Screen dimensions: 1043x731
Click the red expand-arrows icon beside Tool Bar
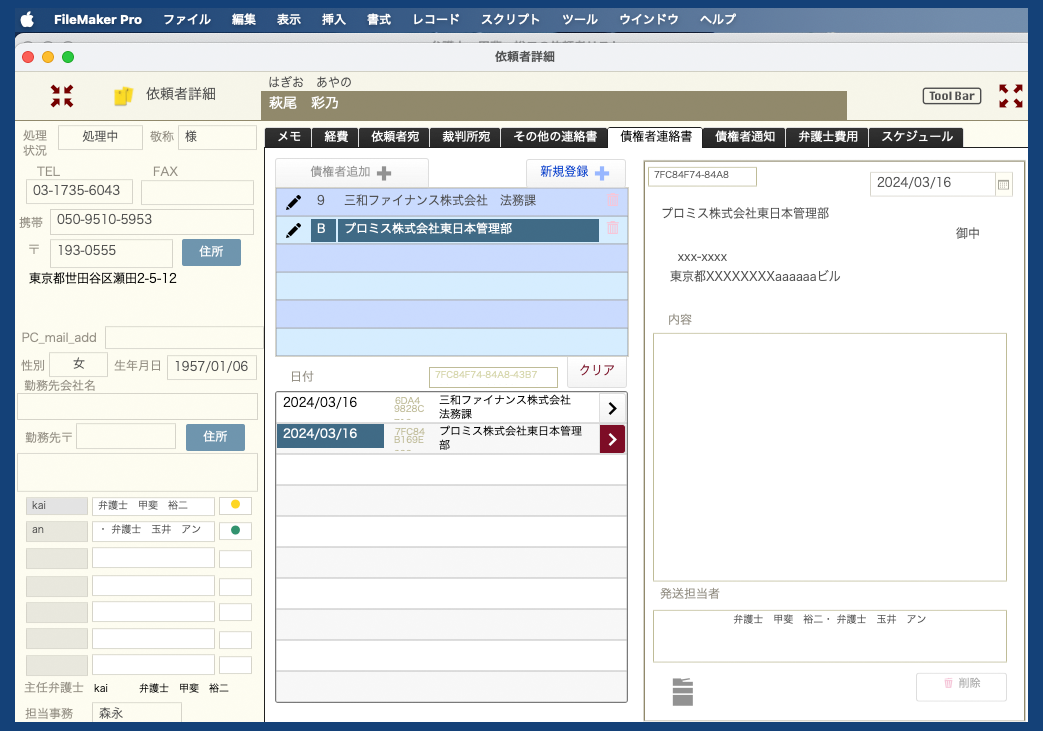click(x=1011, y=96)
